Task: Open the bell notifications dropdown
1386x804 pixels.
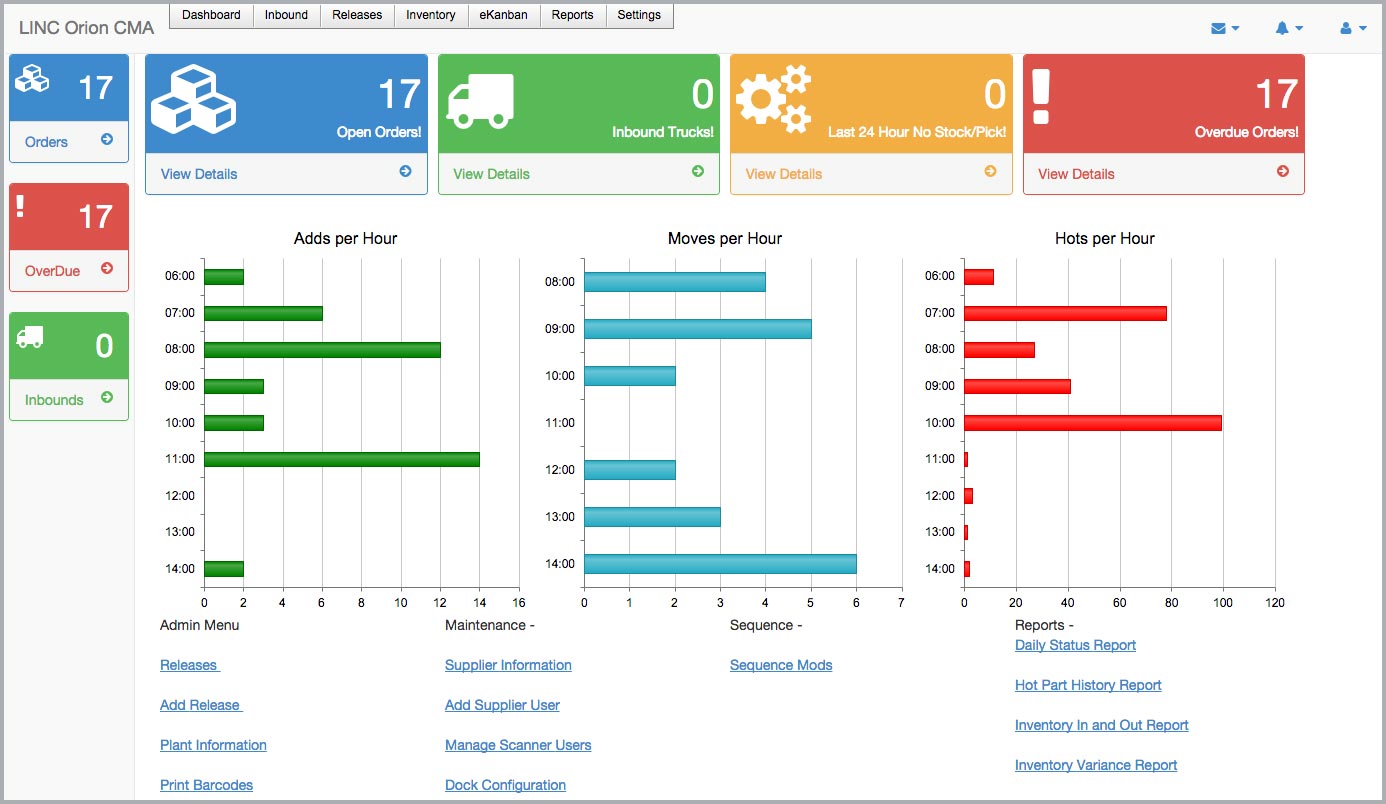Action: [x=1288, y=28]
